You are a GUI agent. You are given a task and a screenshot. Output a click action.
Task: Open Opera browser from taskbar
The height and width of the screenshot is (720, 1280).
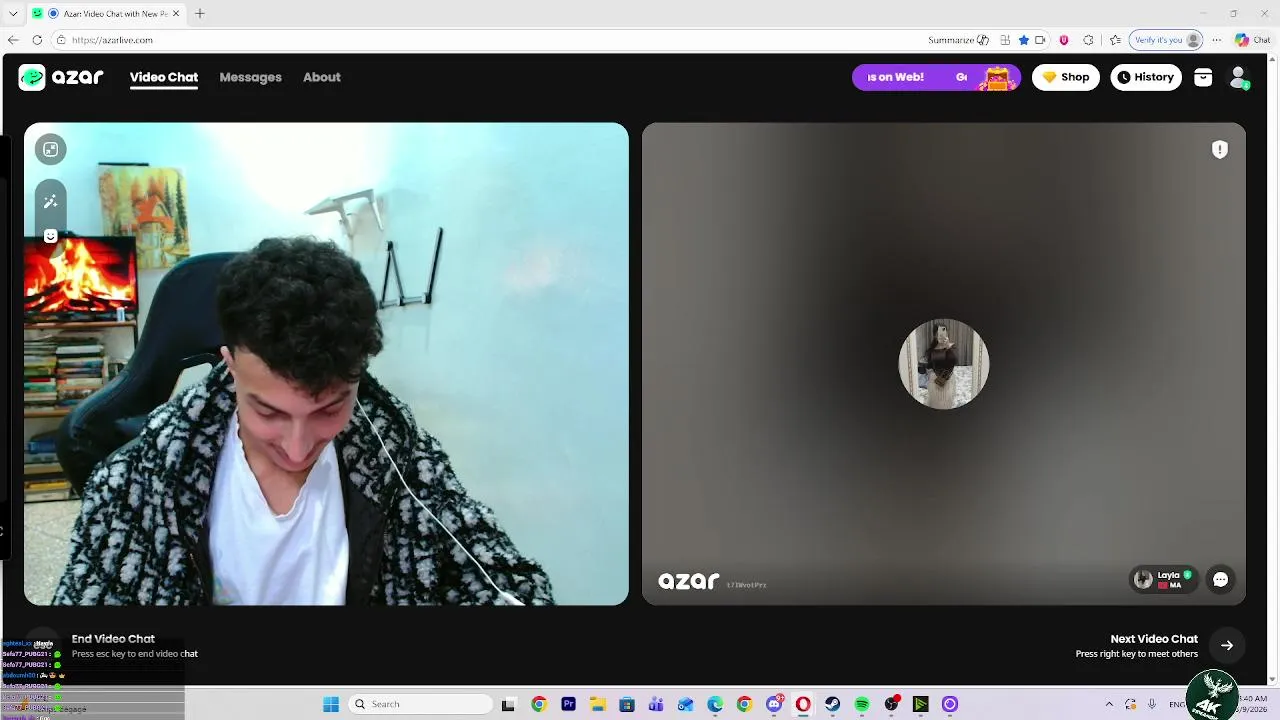tap(803, 704)
